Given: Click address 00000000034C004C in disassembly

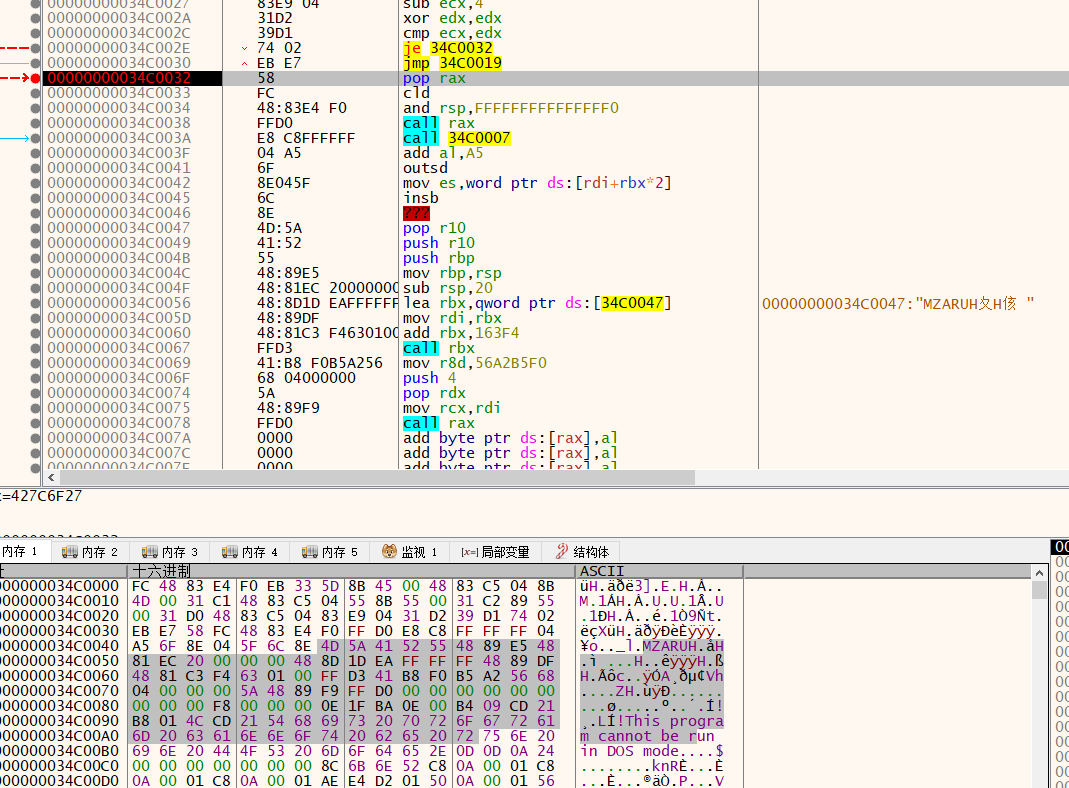Looking at the screenshot, I should pos(119,273).
